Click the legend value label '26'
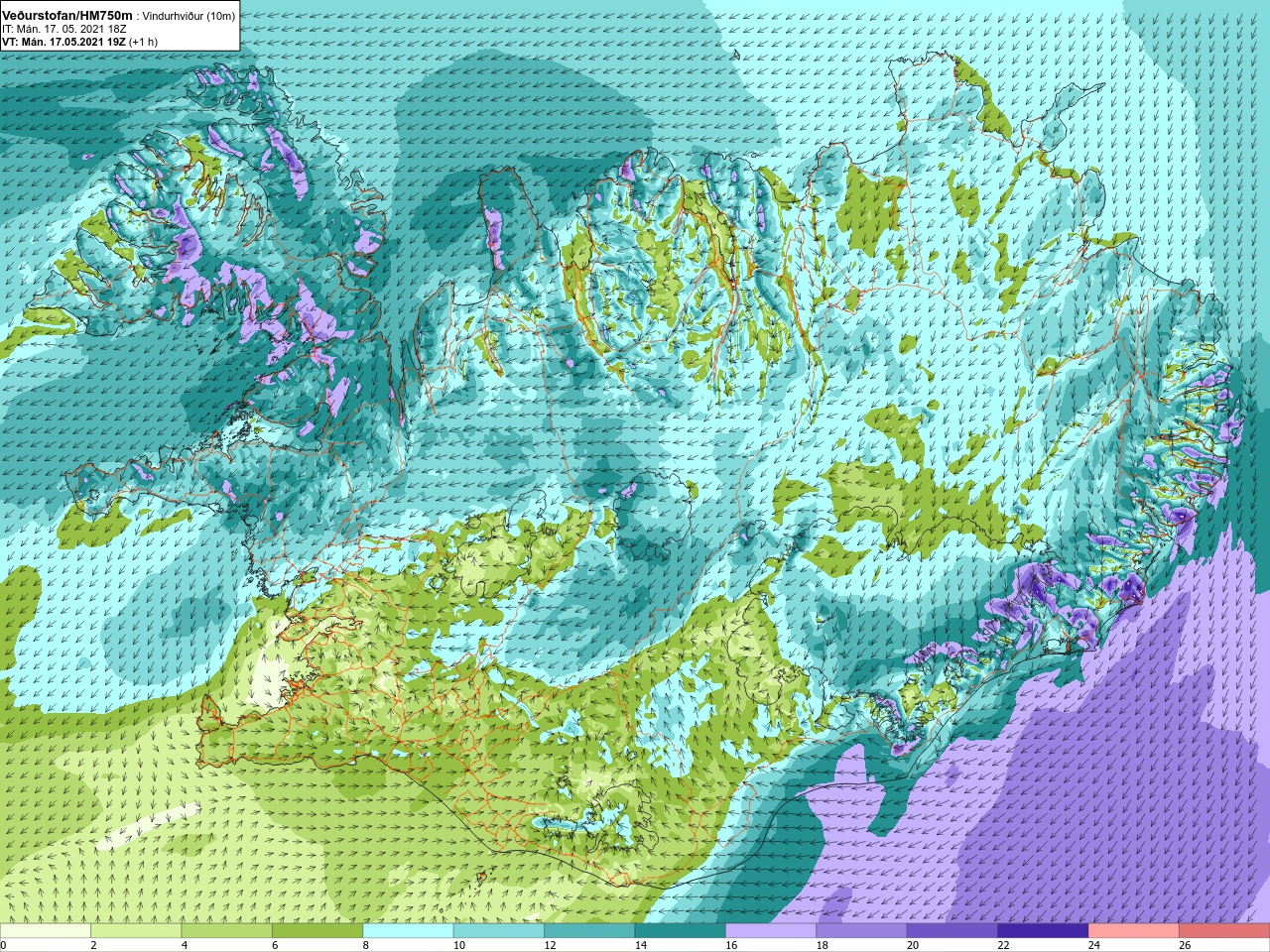Viewport: 1270px width, 952px height. tap(1185, 945)
